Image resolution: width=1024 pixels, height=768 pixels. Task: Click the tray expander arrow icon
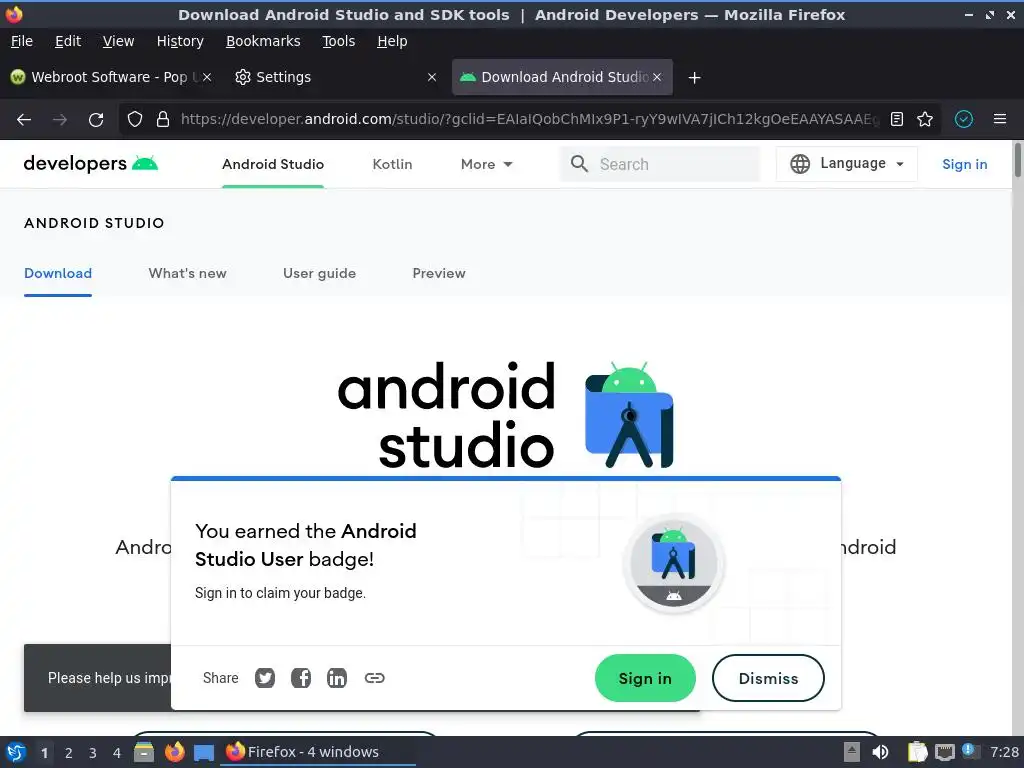852,752
